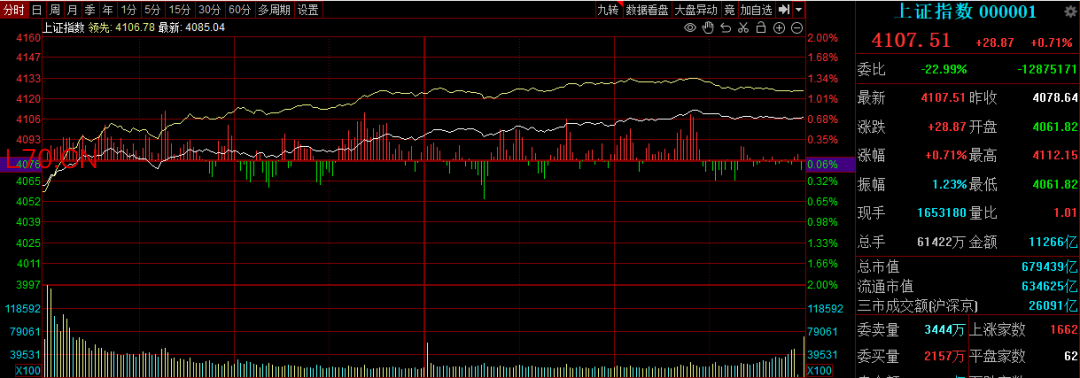This screenshot has width=1080, height=378.
Task: Click the -12875171 value
Action: (1047, 70)
